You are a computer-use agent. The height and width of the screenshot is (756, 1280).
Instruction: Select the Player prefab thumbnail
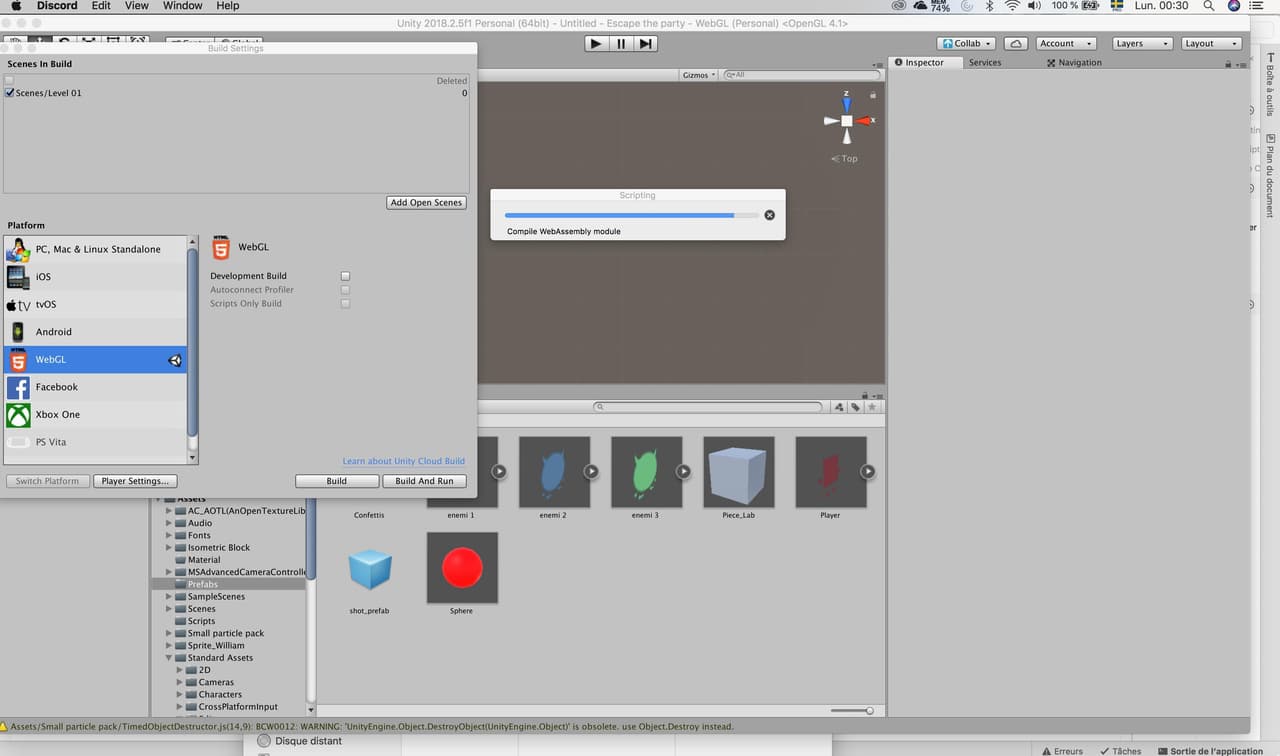(x=830, y=472)
